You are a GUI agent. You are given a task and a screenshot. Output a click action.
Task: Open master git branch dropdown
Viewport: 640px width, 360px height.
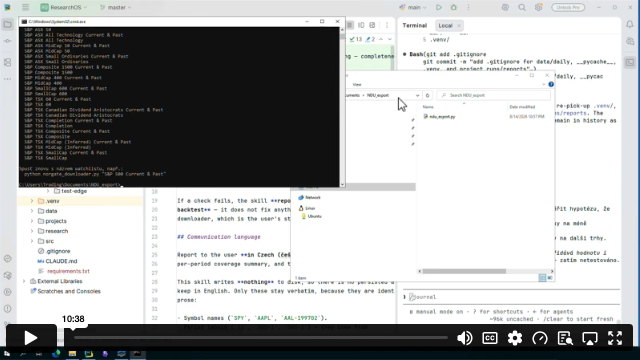pyautogui.click(x=116, y=7)
